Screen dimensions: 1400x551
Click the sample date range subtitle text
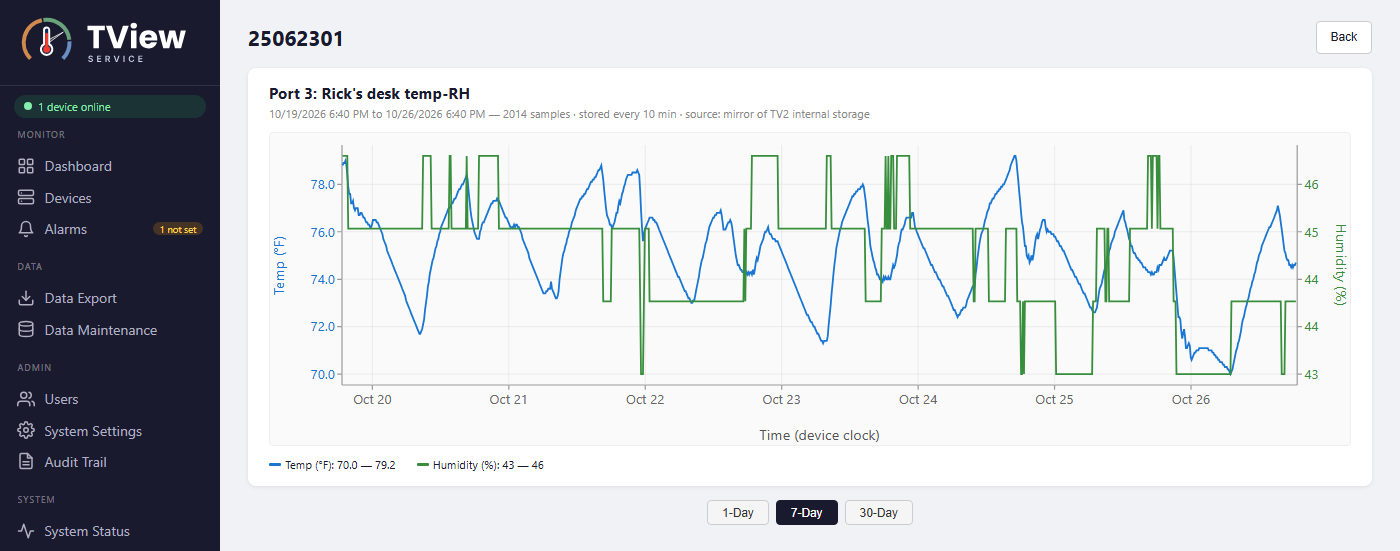tap(569, 114)
